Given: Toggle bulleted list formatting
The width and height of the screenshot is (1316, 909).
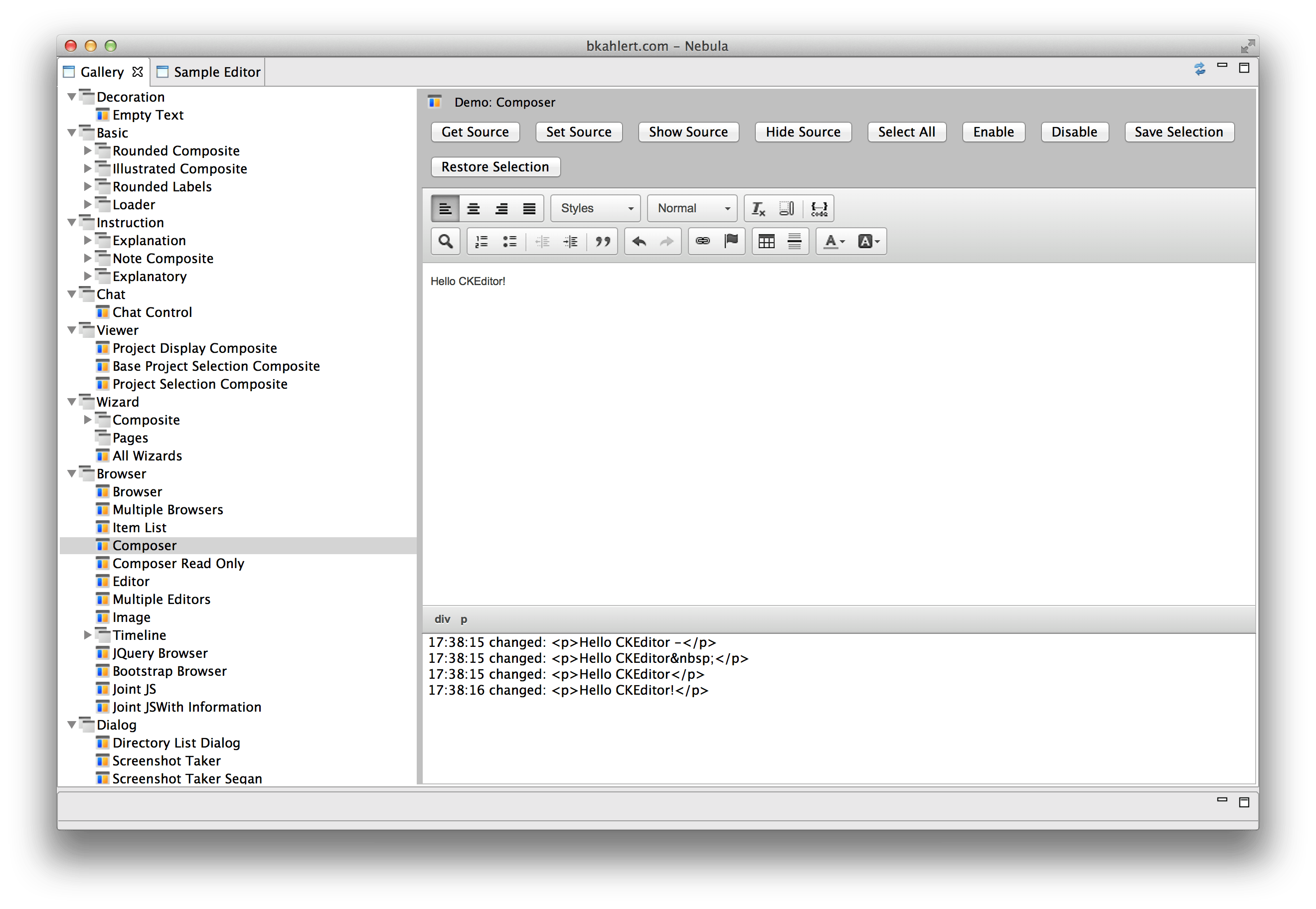Looking at the screenshot, I should [509, 242].
